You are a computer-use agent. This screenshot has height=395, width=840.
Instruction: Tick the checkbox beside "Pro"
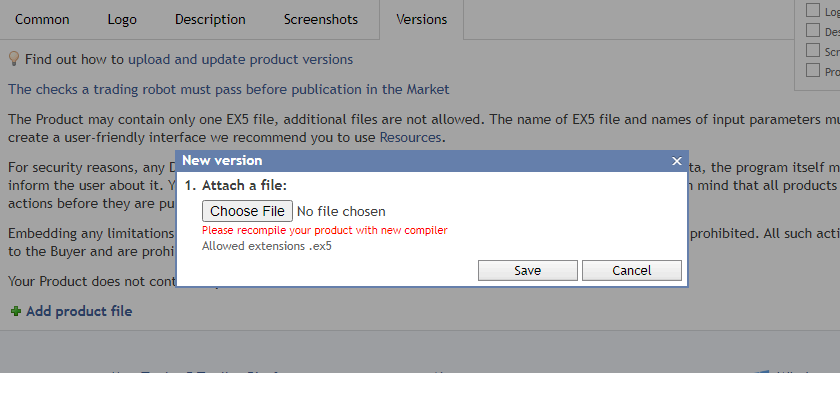pyautogui.click(x=813, y=70)
